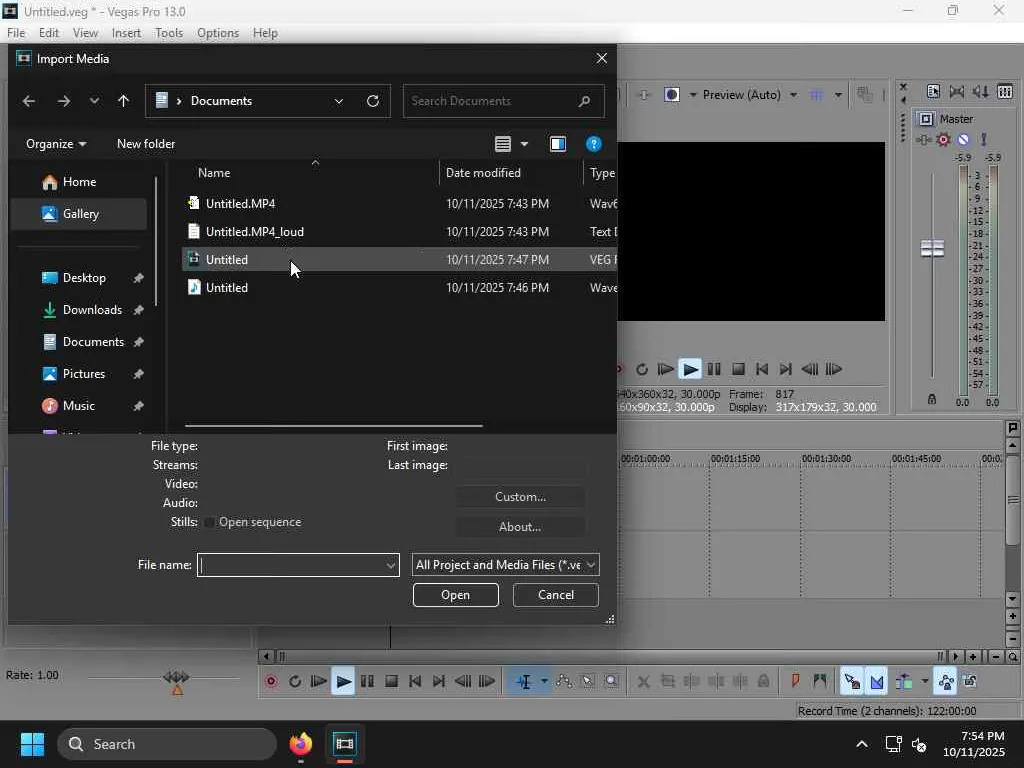Click Record in the Vegas timeline transport

271,682
